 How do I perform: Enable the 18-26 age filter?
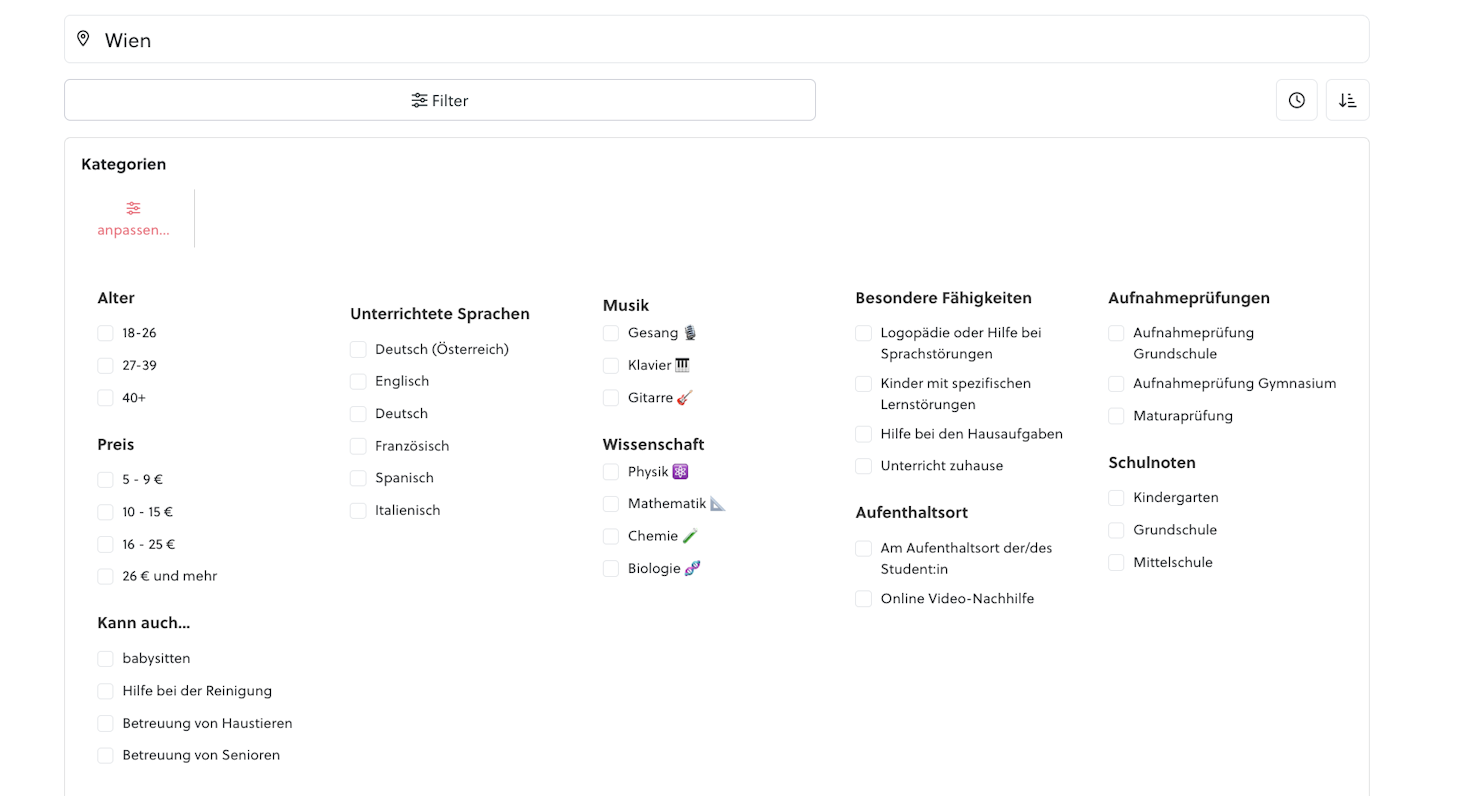point(106,333)
